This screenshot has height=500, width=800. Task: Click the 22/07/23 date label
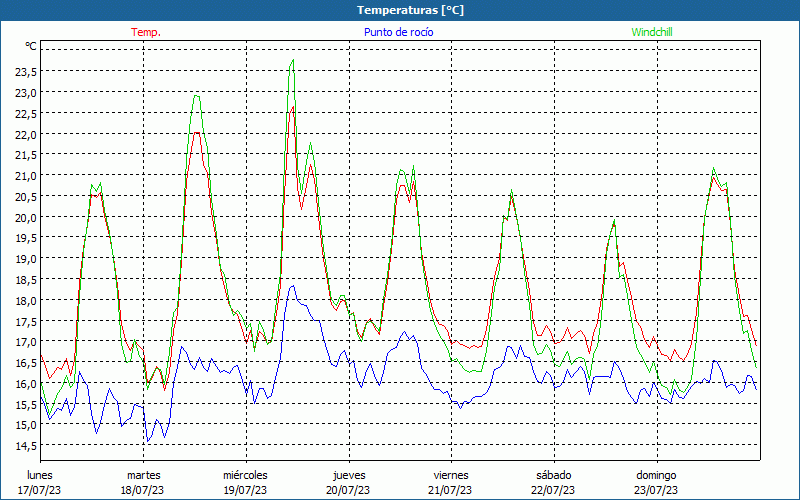point(553,490)
